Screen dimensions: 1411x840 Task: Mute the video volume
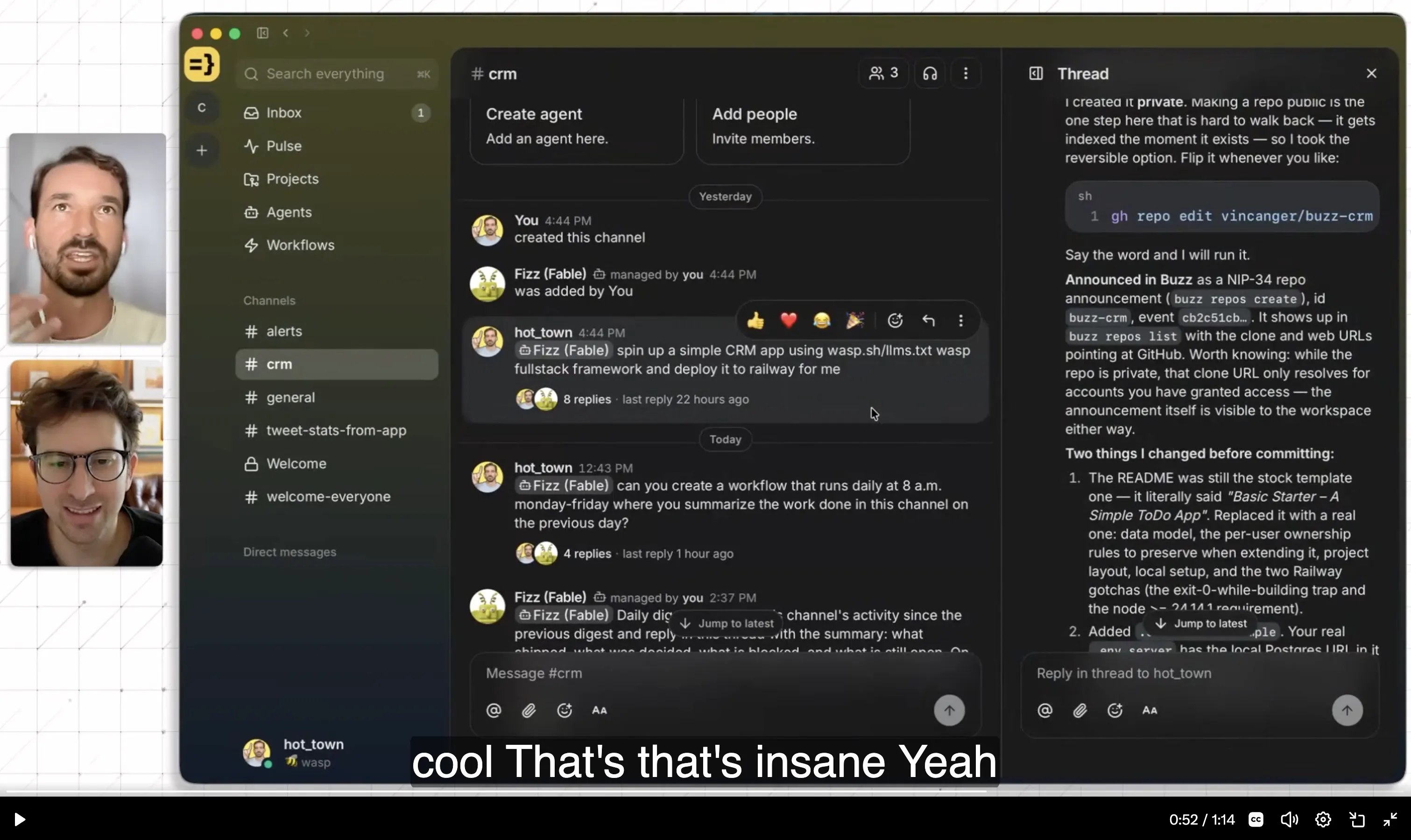coord(1289,819)
